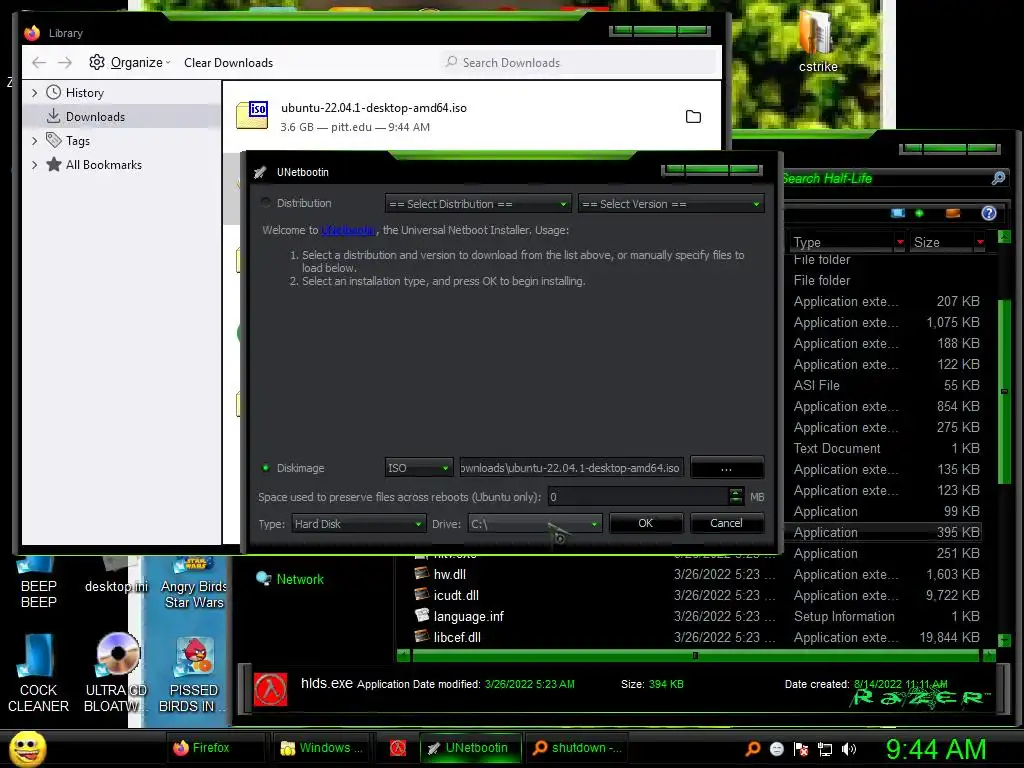Click the iso file icon in Downloads

coord(252,115)
